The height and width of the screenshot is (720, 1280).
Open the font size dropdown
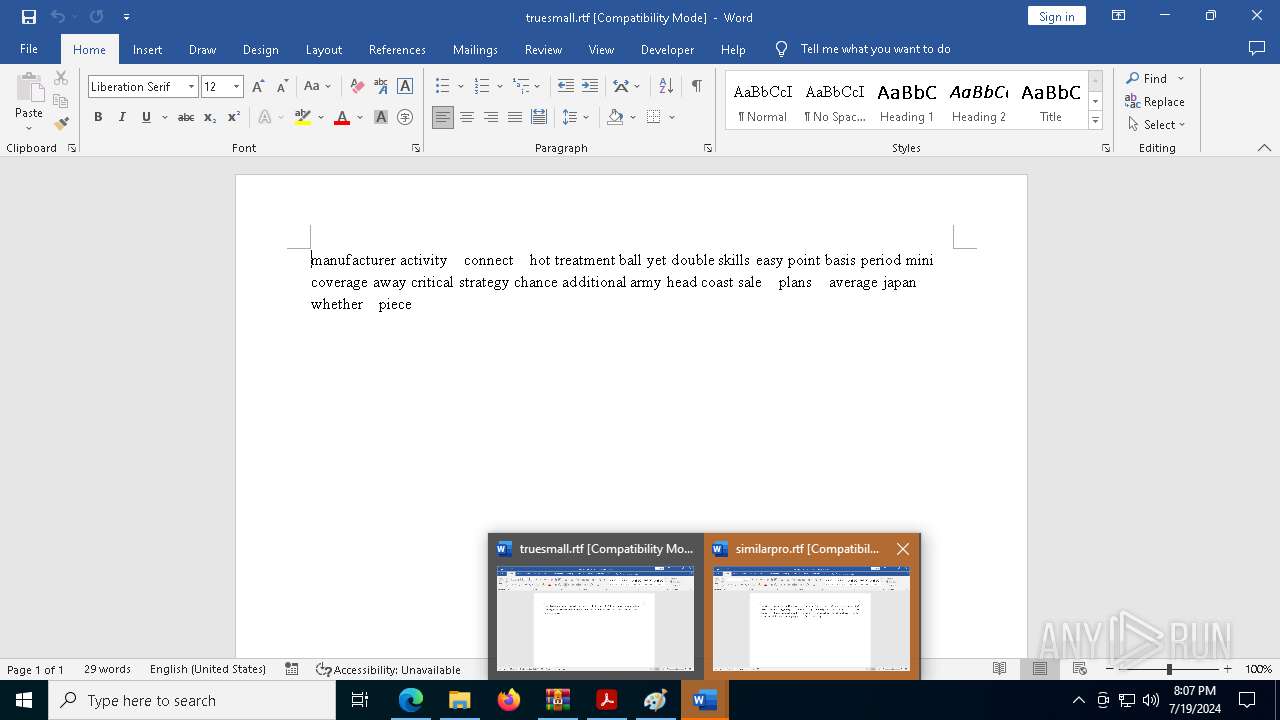pos(236,87)
